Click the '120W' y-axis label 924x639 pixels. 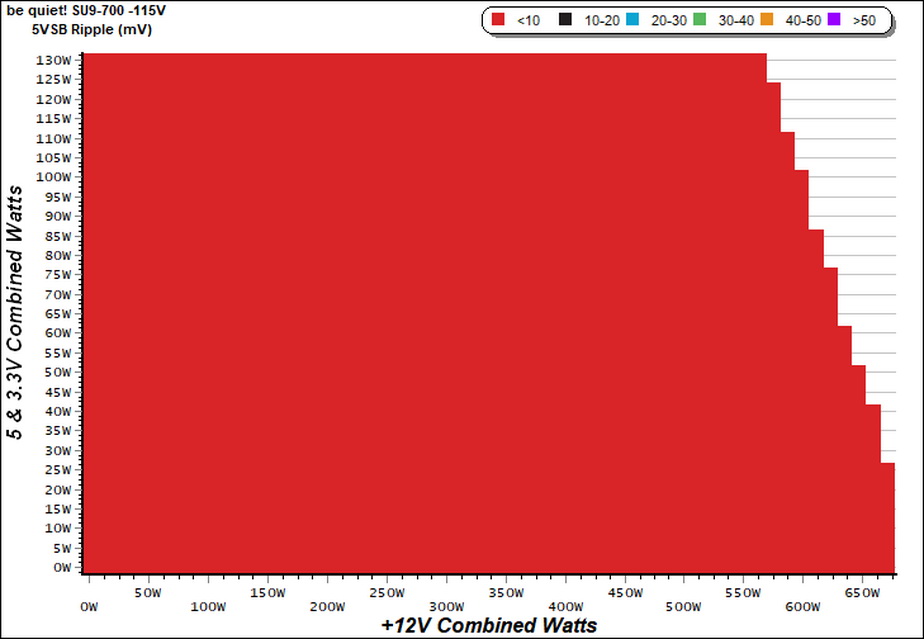54,99
